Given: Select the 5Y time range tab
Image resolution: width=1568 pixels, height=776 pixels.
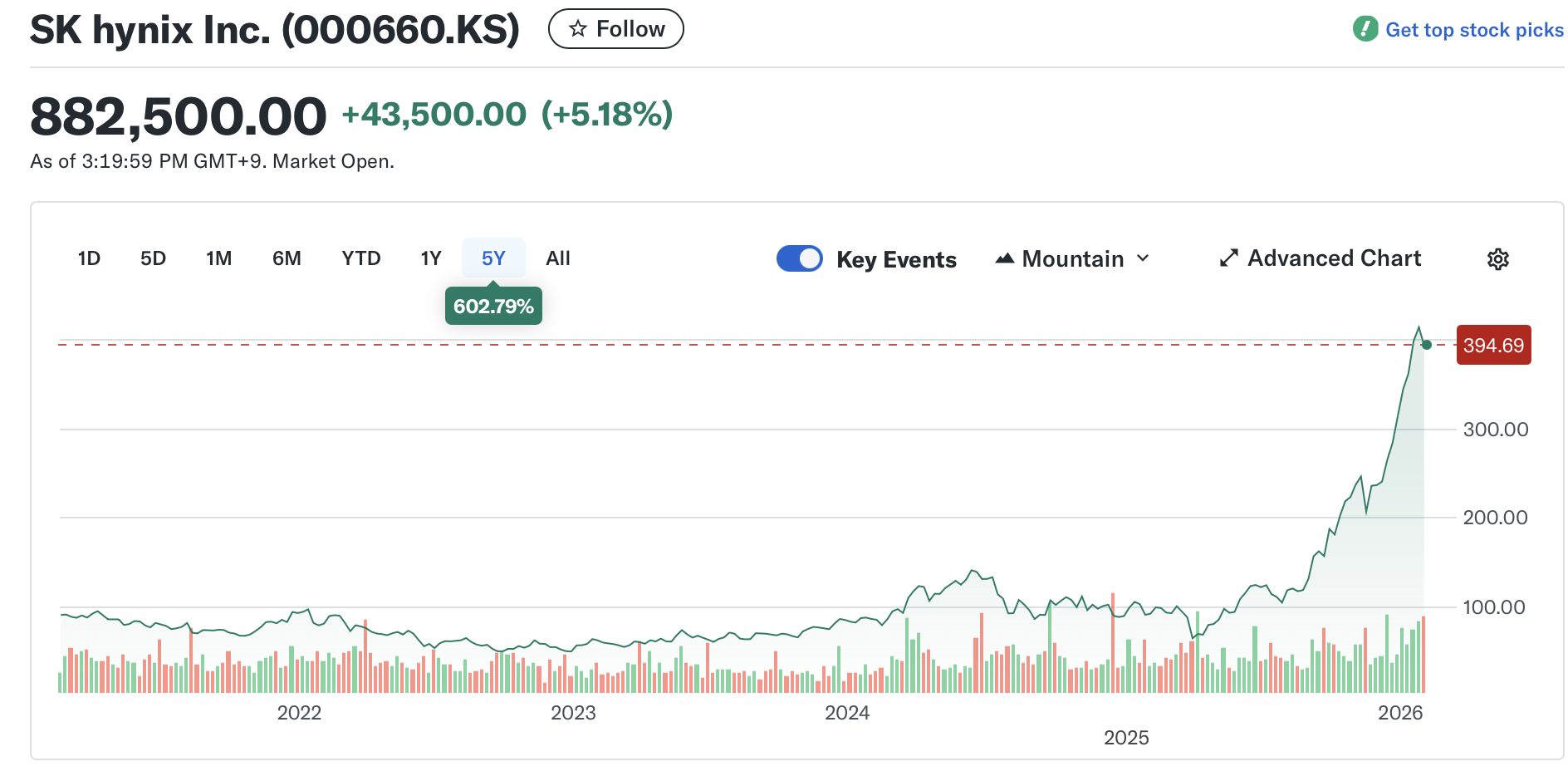Looking at the screenshot, I should tap(493, 258).
